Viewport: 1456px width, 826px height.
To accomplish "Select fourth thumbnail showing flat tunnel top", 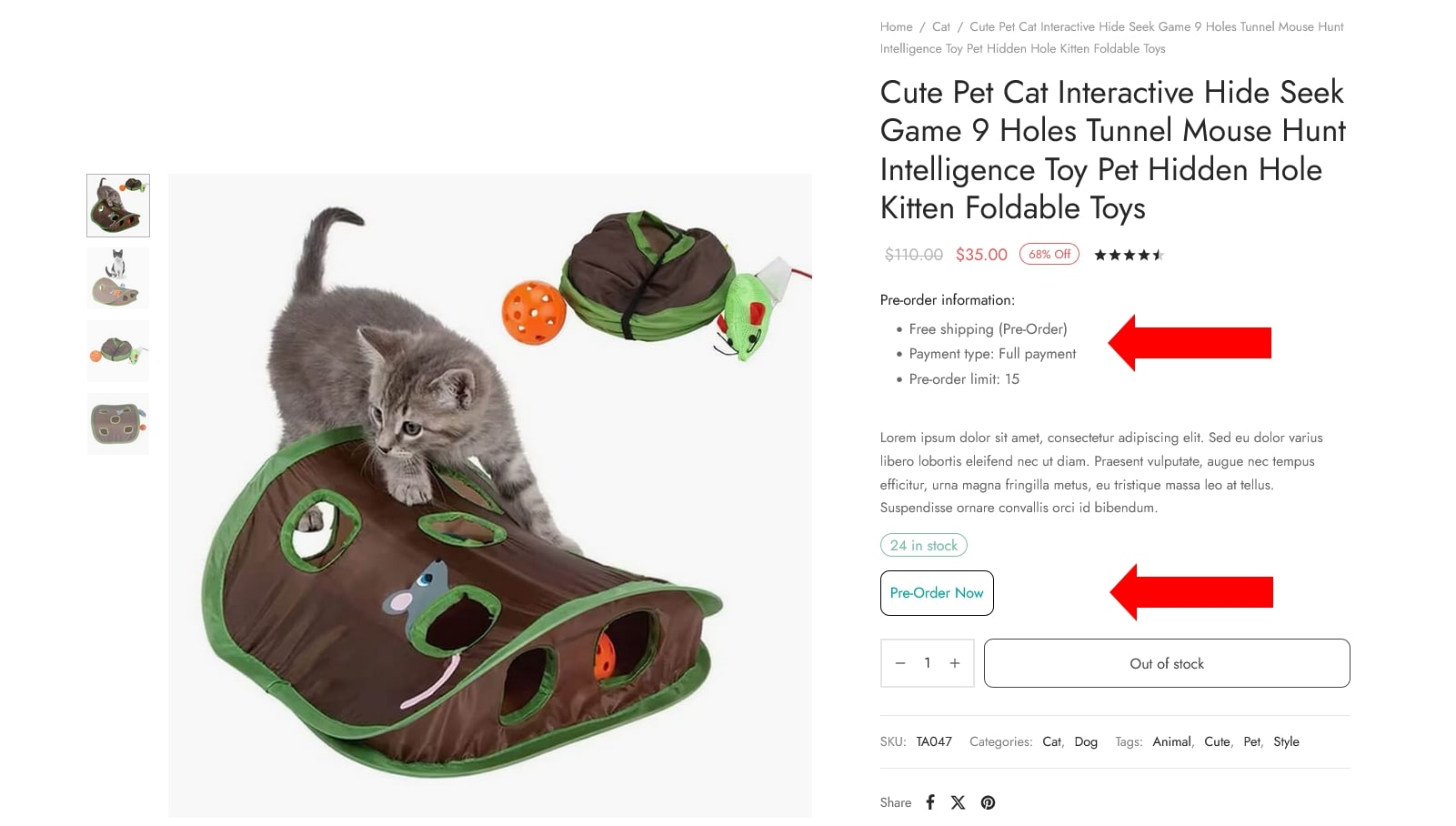I will pyautogui.click(x=118, y=424).
